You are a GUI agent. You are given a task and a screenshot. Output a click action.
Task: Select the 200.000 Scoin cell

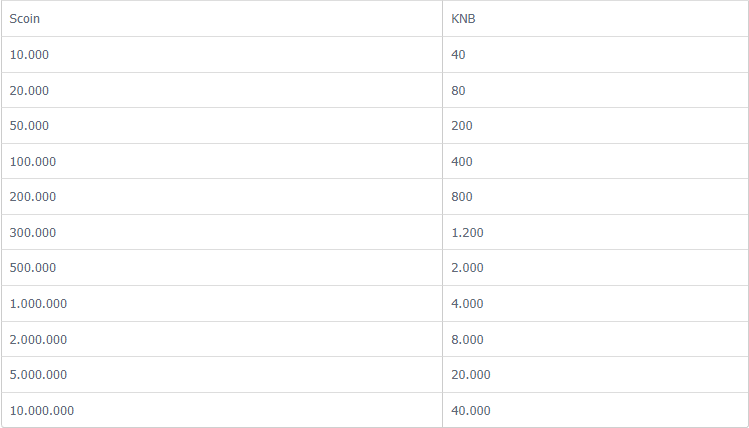click(222, 197)
